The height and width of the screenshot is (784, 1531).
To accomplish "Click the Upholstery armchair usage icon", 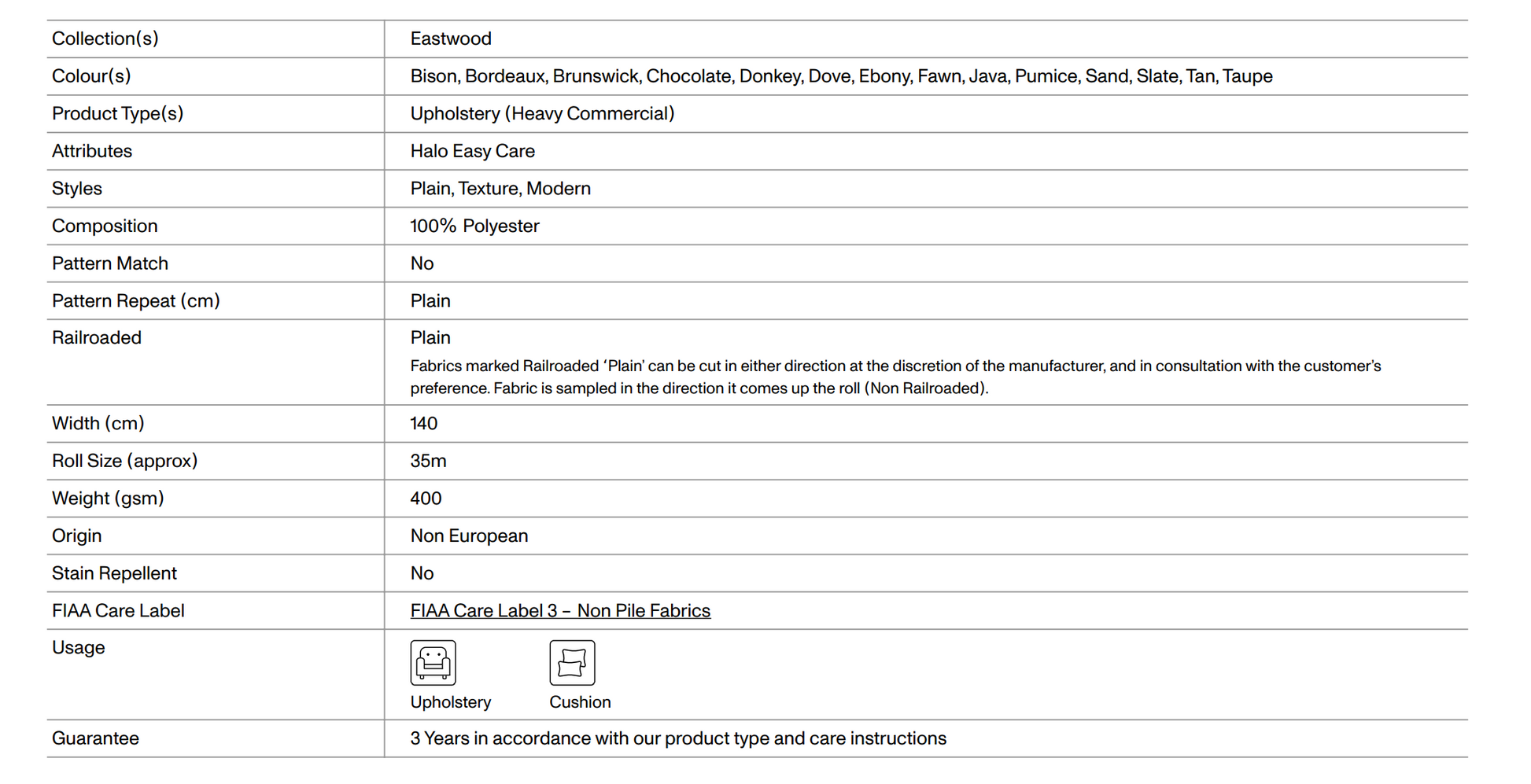I will [x=433, y=662].
